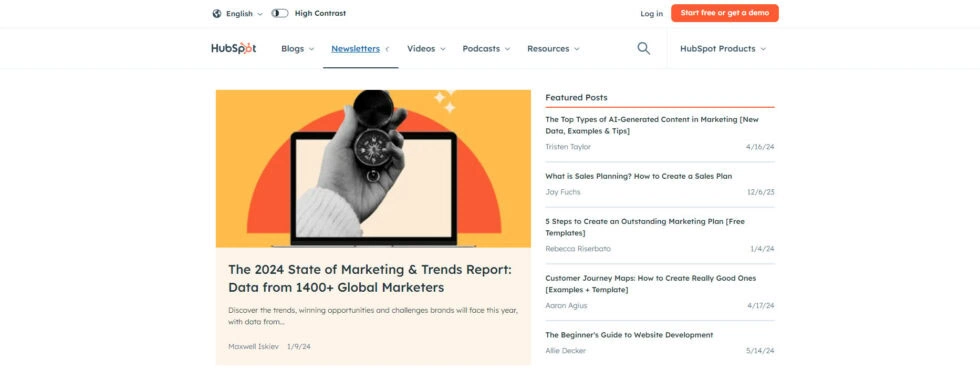Expand the chevron beside Podcasts
The image size is (980, 369).
point(507,49)
